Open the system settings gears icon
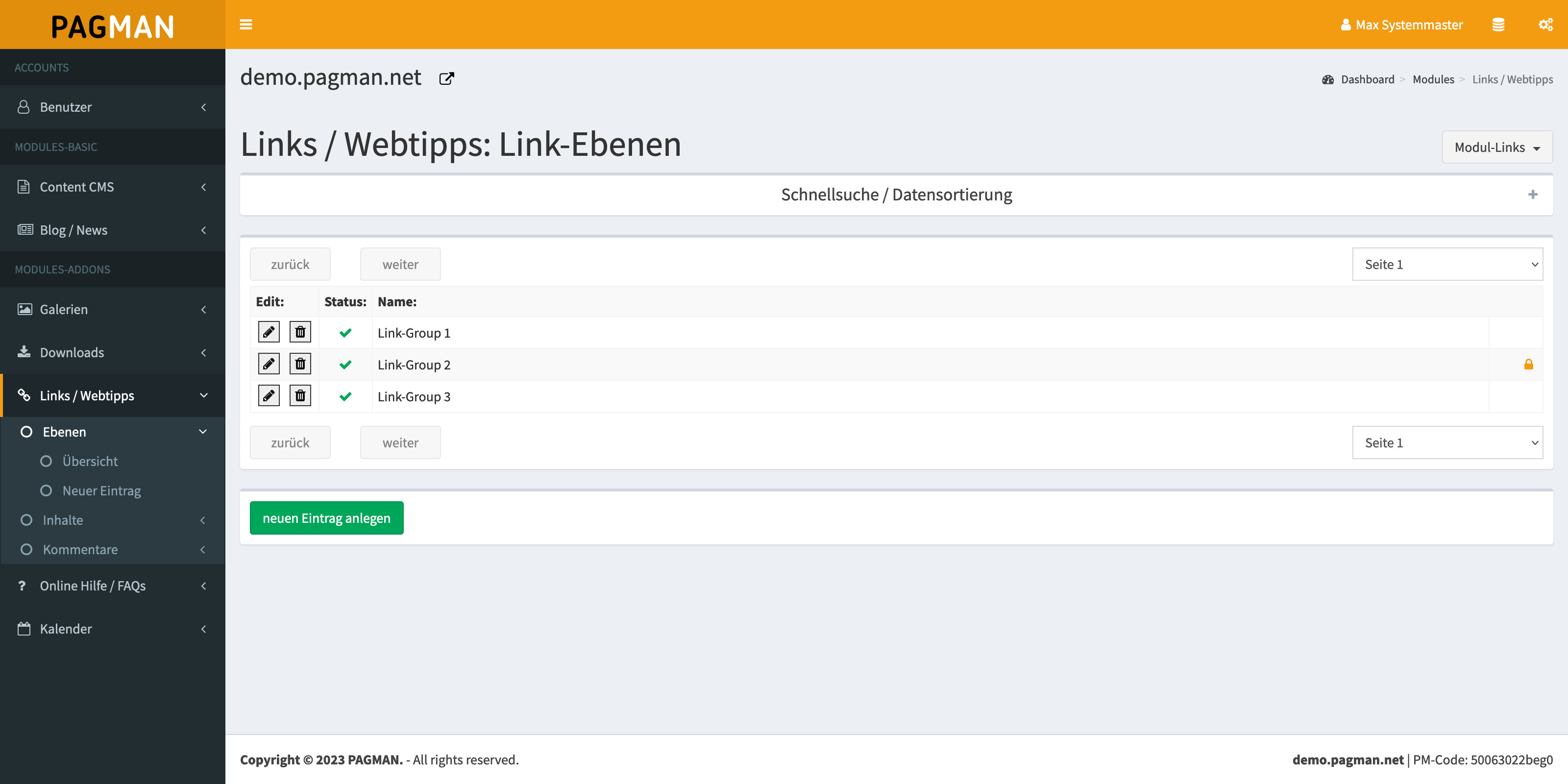1568x784 pixels. coord(1545,24)
